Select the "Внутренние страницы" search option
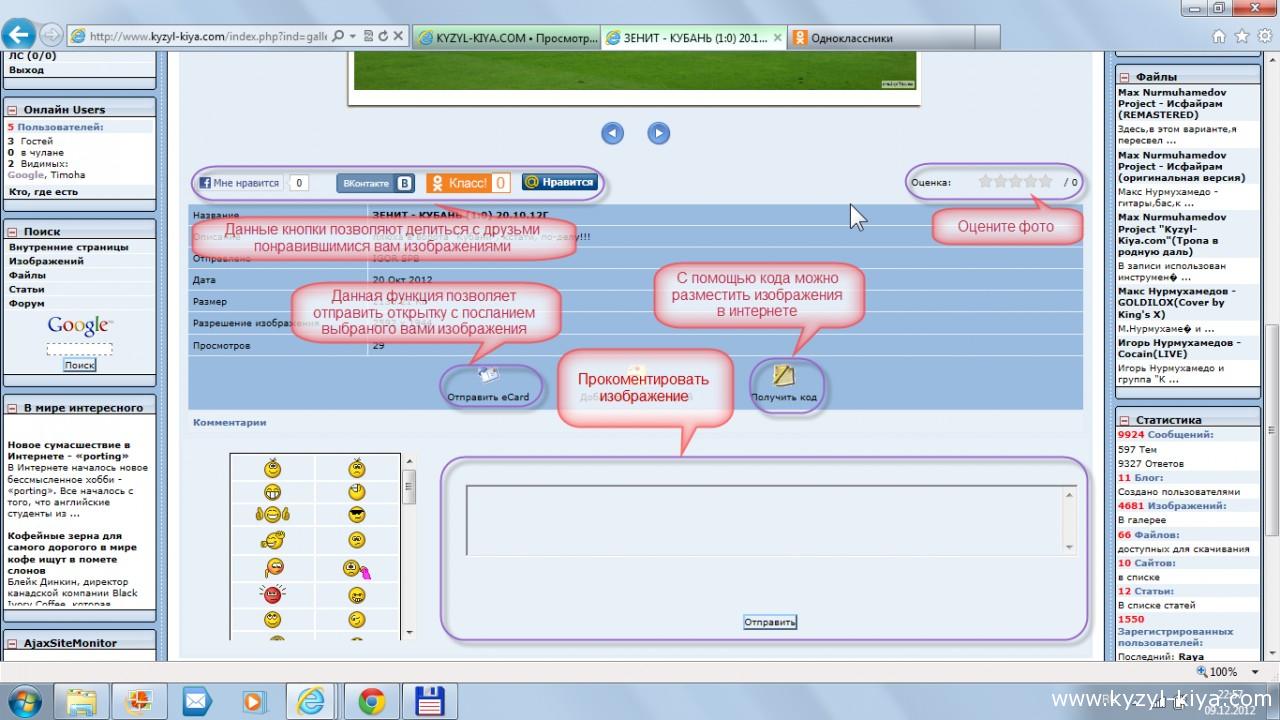 68,247
